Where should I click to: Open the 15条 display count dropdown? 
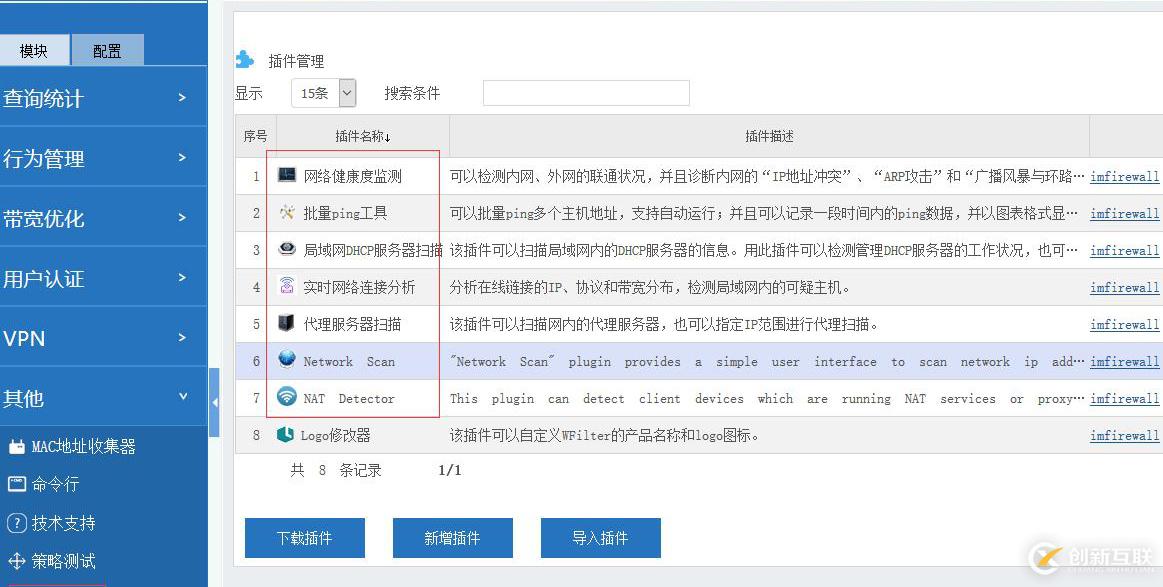[323, 94]
